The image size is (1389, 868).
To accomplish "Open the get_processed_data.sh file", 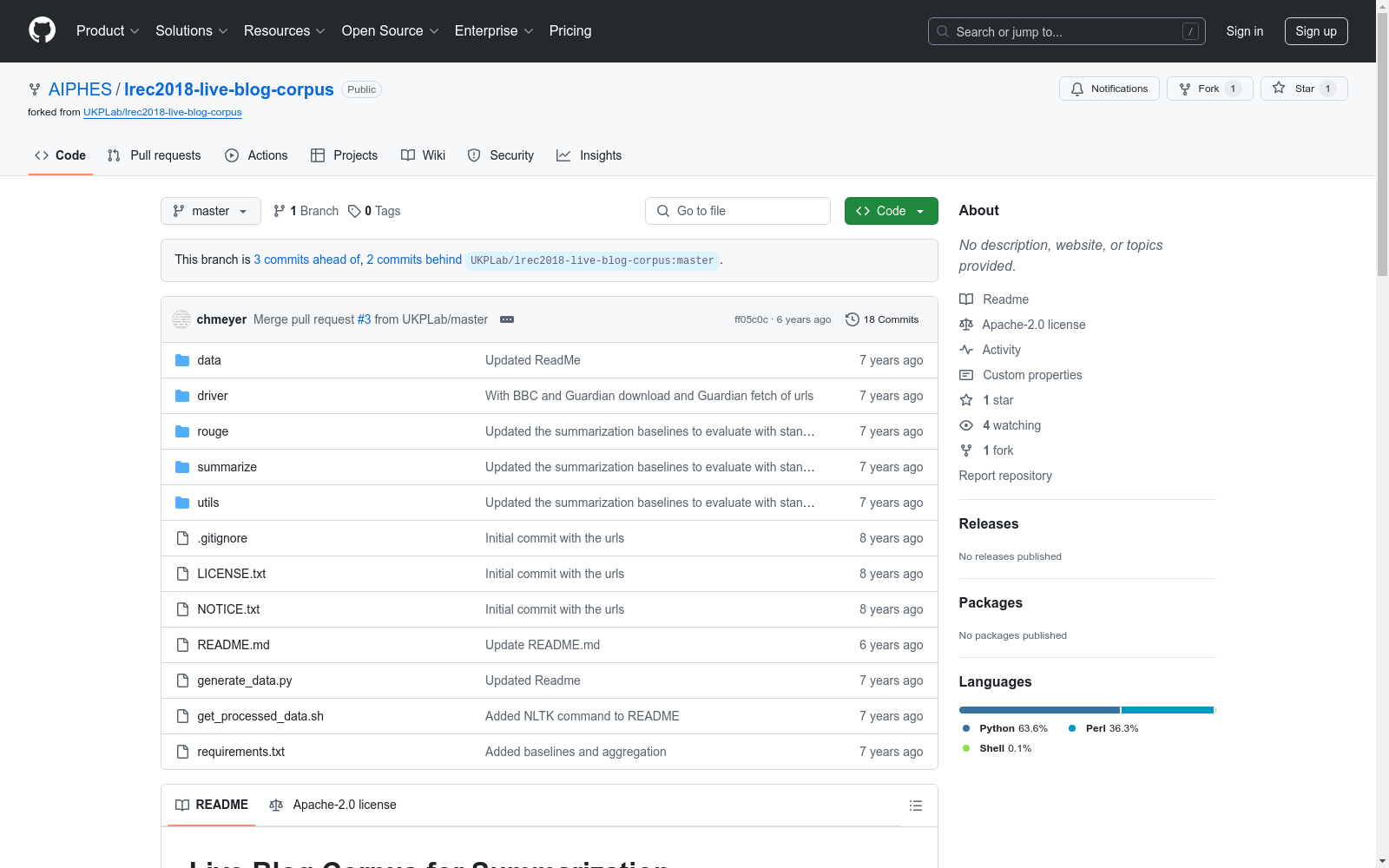I will click(260, 716).
